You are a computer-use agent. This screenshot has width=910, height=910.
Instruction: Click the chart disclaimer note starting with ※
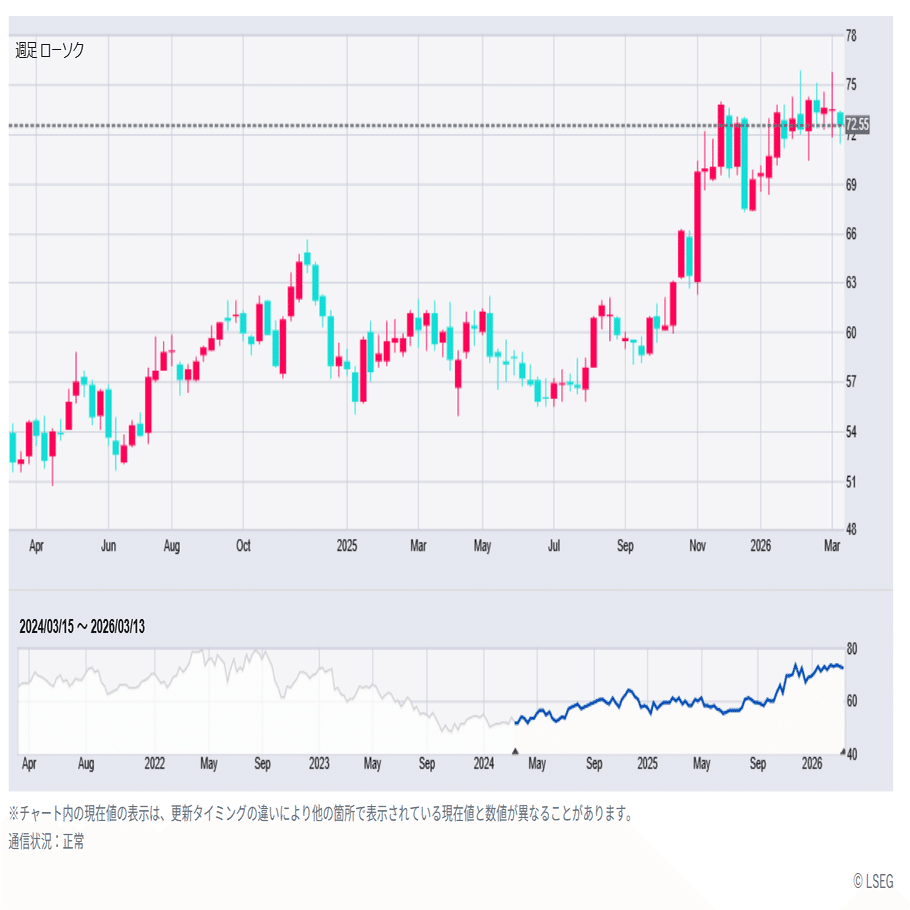point(320,813)
